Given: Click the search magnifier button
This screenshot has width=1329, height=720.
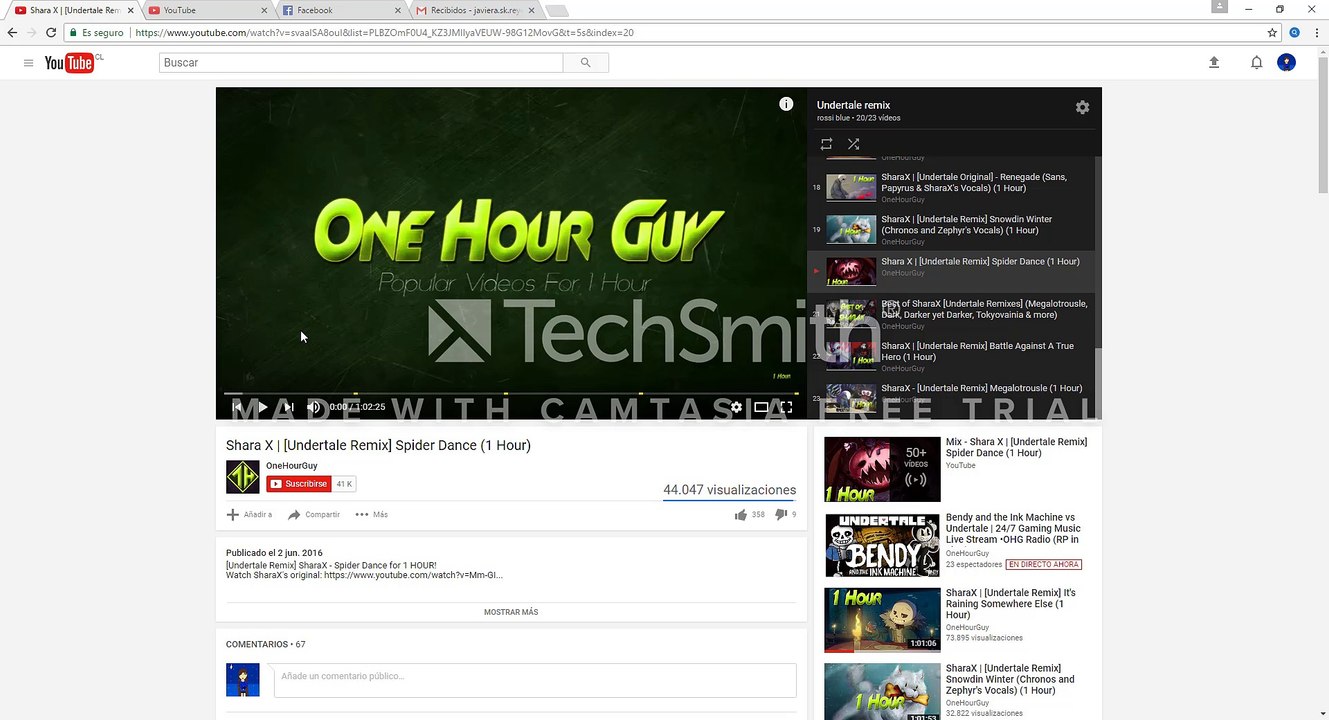Looking at the screenshot, I should click(x=585, y=62).
